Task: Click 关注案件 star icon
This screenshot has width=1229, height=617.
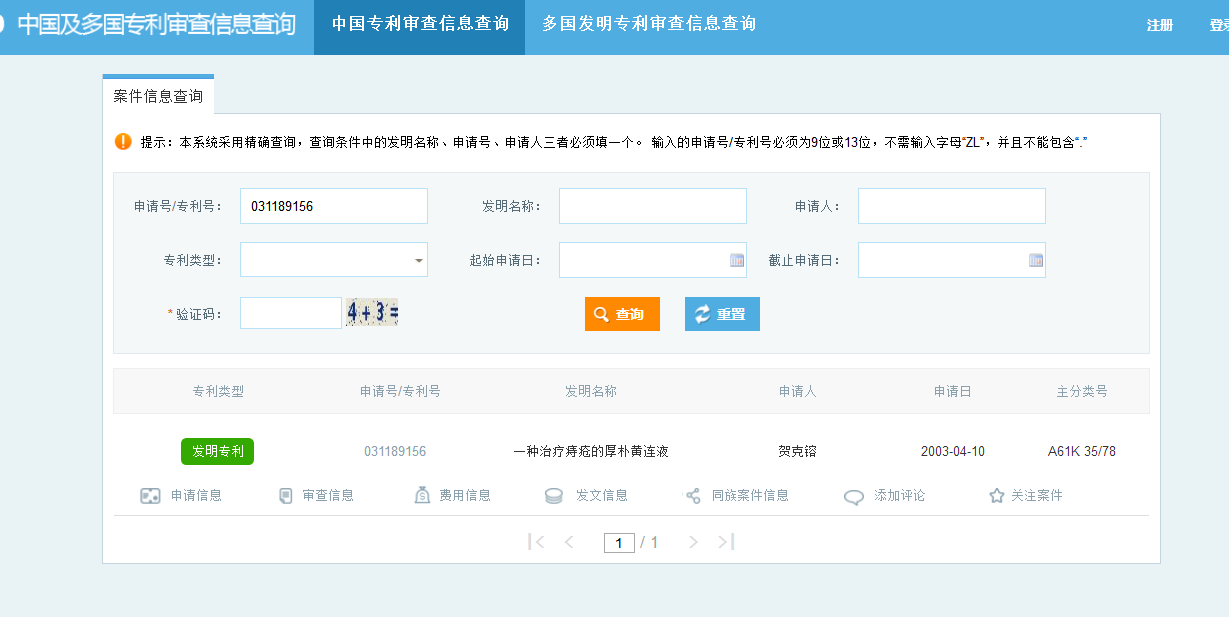Action: pyautogui.click(x=996, y=496)
